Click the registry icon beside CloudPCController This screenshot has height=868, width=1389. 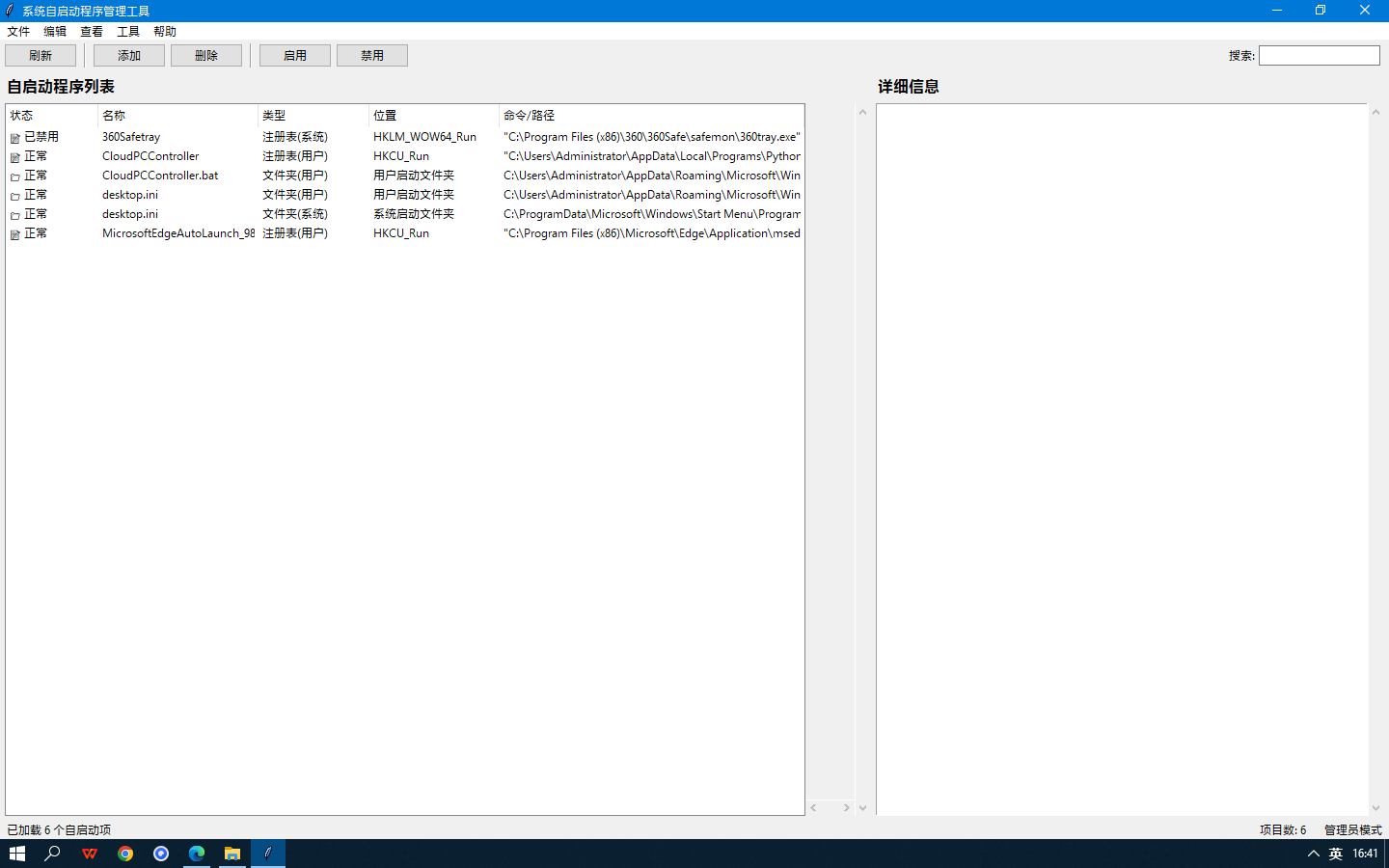[14, 155]
